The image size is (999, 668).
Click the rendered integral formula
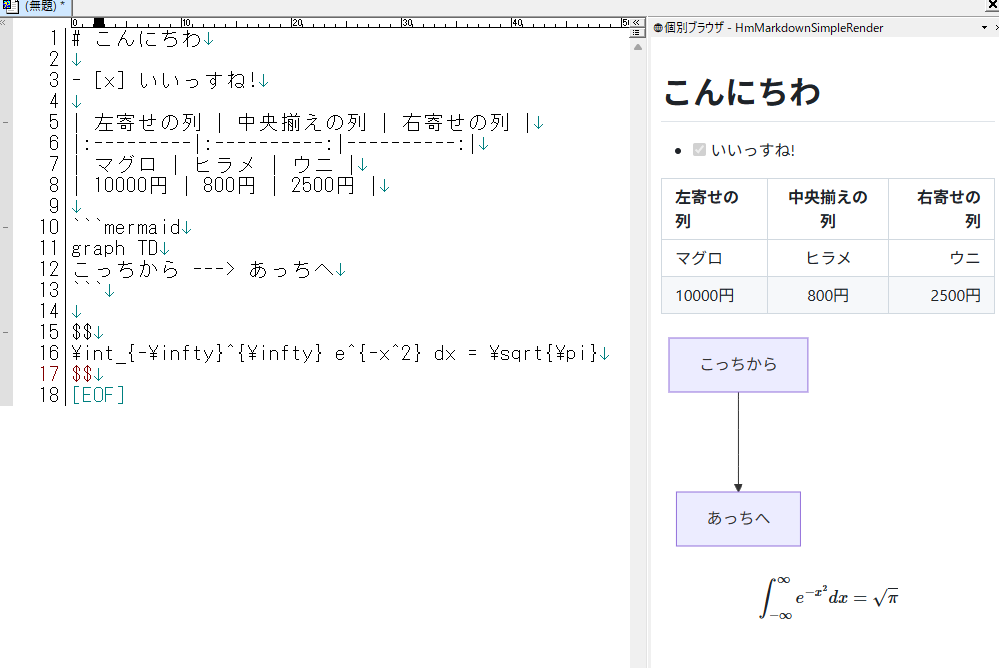click(829, 598)
